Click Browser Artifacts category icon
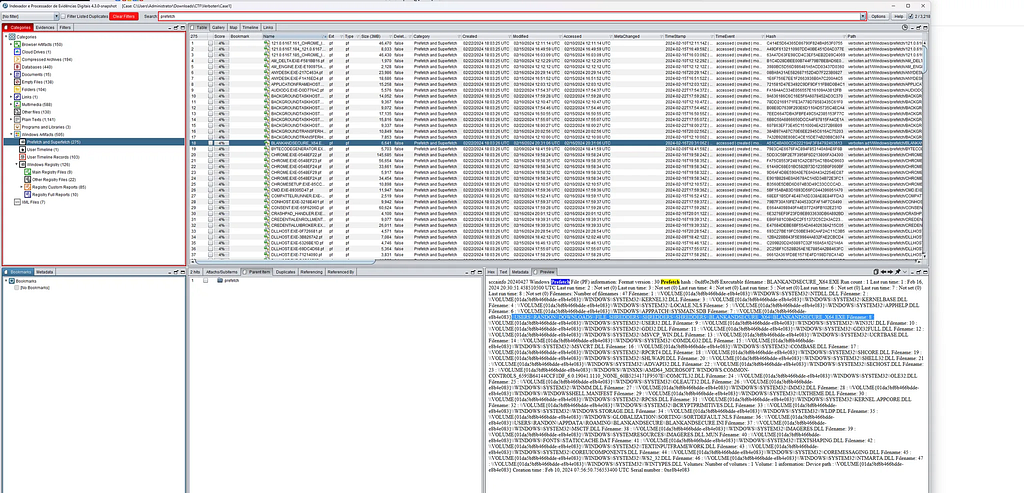The width and height of the screenshot is (1024, 493). [16, 44]
